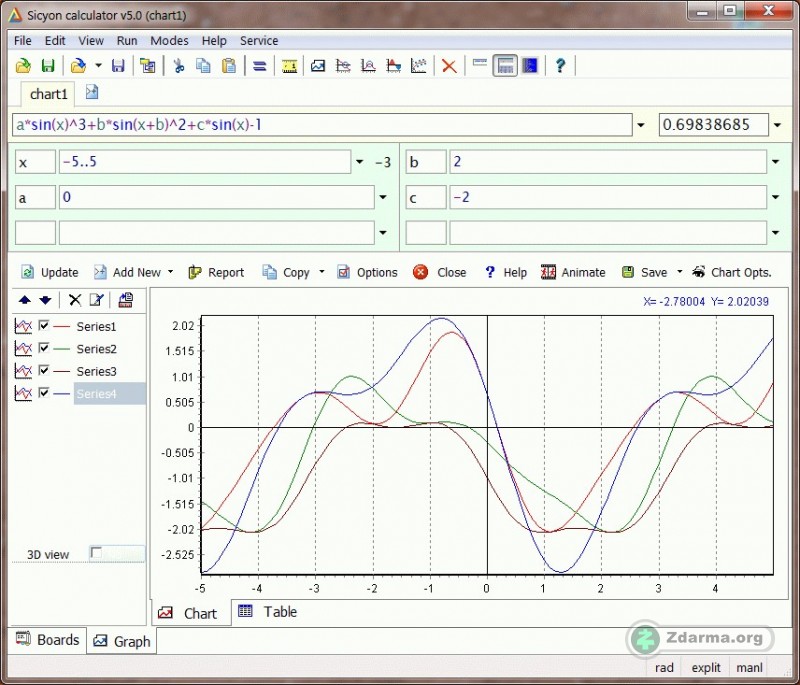800x685 pixels.
Task: Open the File menu
Action: (22, 41)
